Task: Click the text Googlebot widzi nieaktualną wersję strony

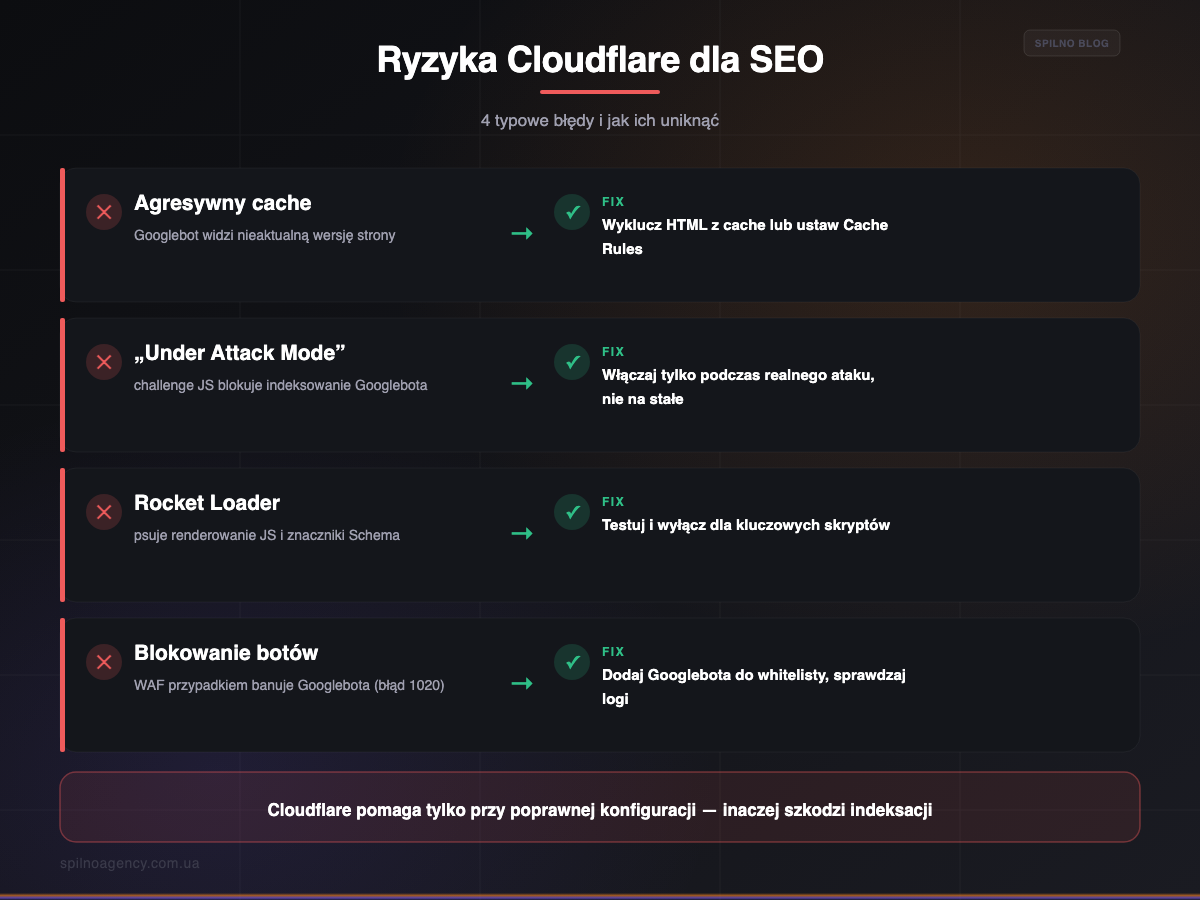Action: click(265, 235)
